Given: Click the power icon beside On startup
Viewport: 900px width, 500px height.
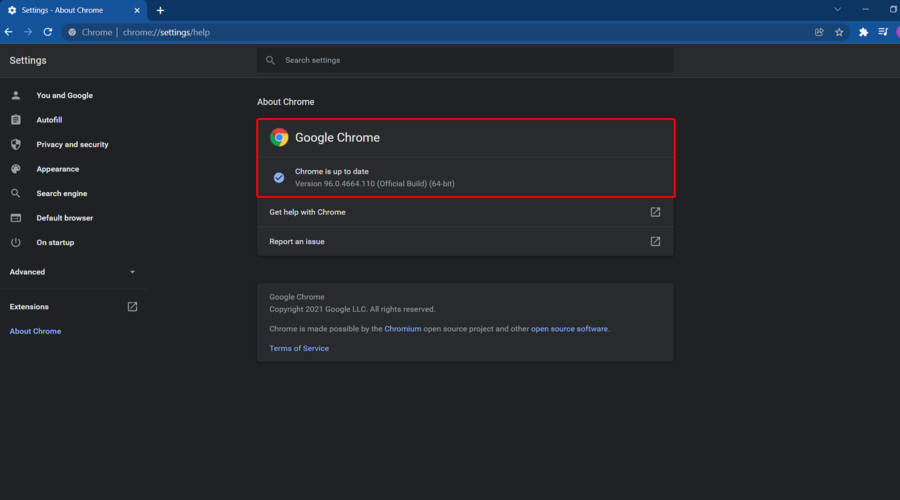Looking at the screenshot, I should tap(15, 243).
